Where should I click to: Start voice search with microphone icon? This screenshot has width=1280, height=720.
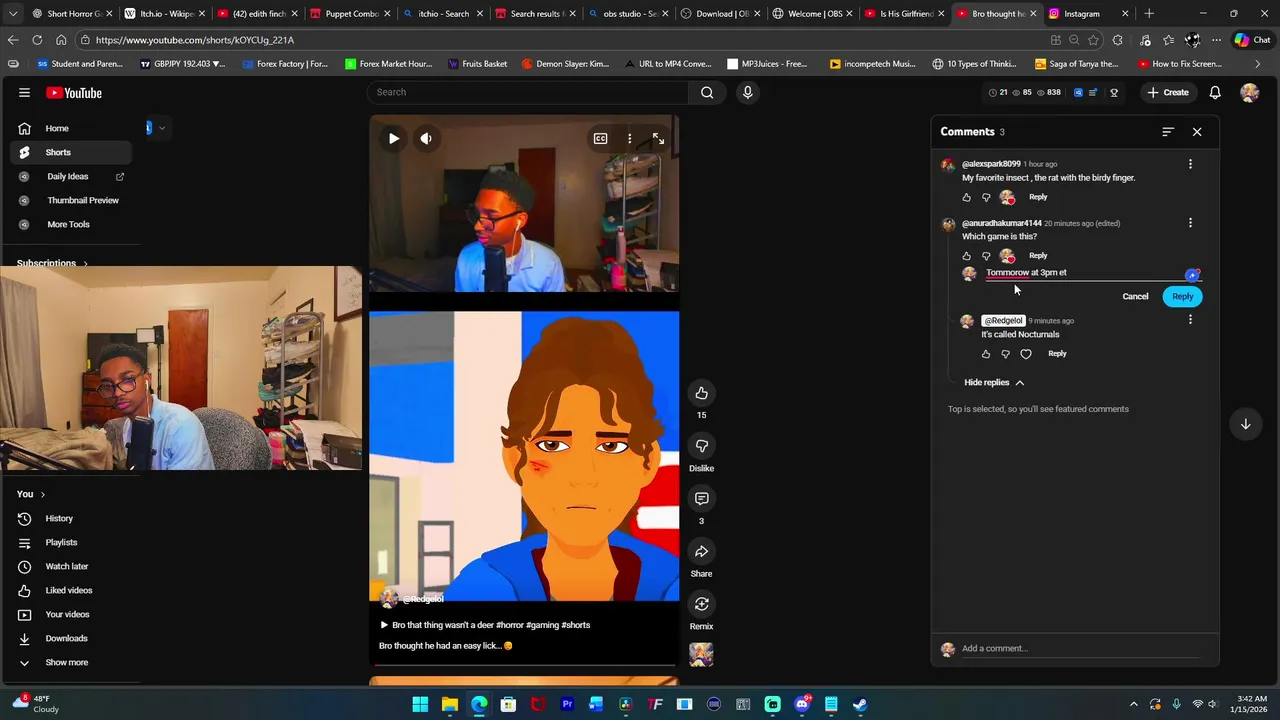click(x=747, y=92)
